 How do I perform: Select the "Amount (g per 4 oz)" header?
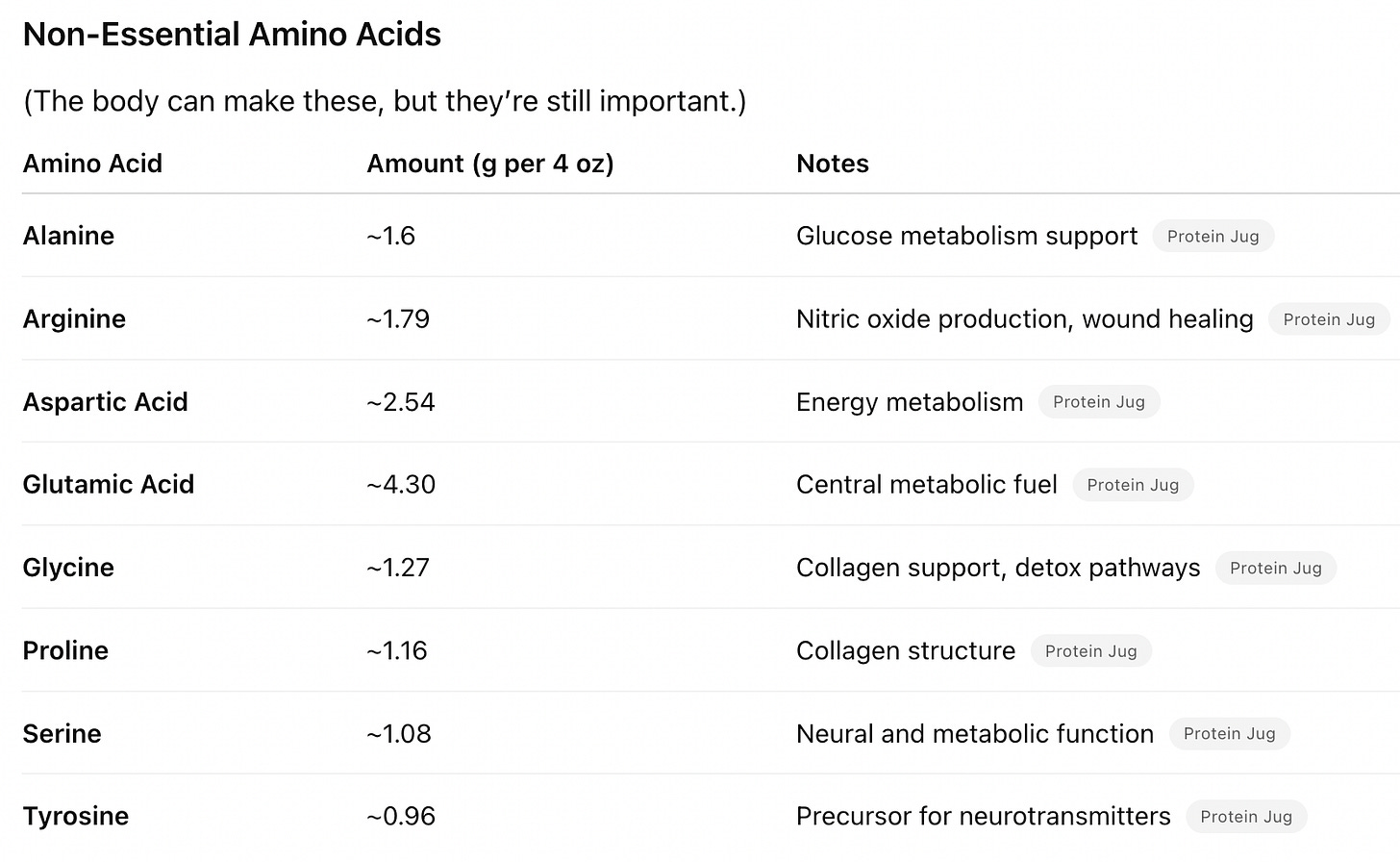pyautogui.click(x=489, y=164)
